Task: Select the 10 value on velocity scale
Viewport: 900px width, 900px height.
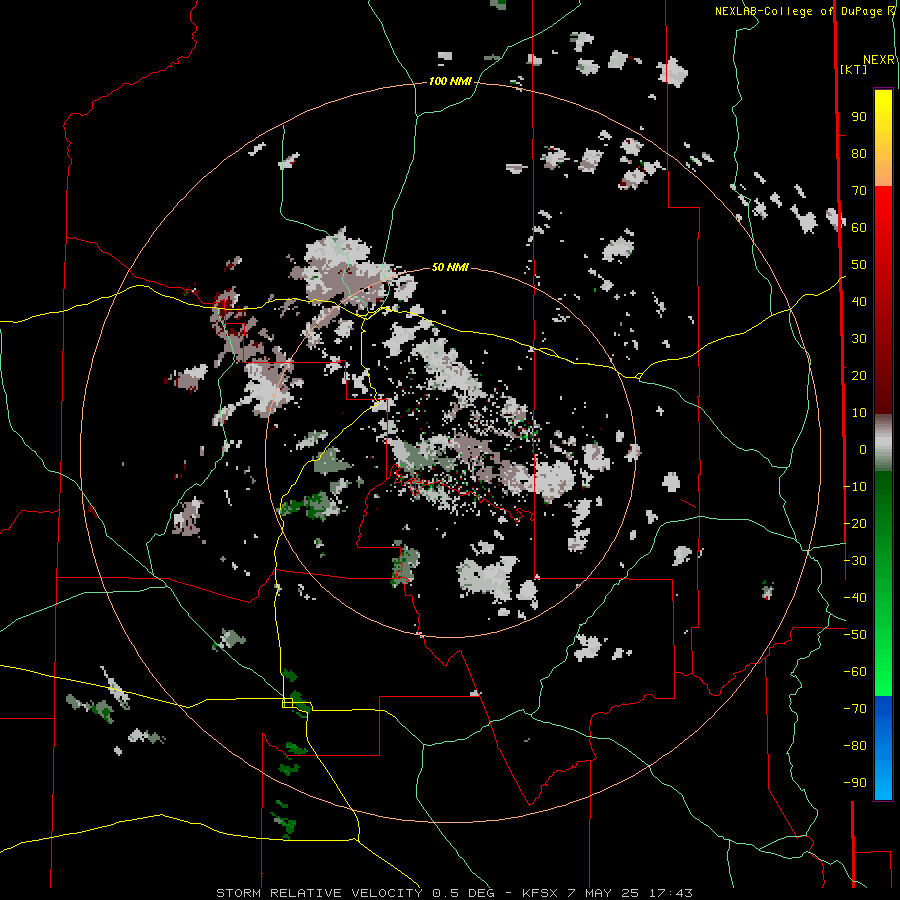Action: pyautogui.click(x=859, y=413)
